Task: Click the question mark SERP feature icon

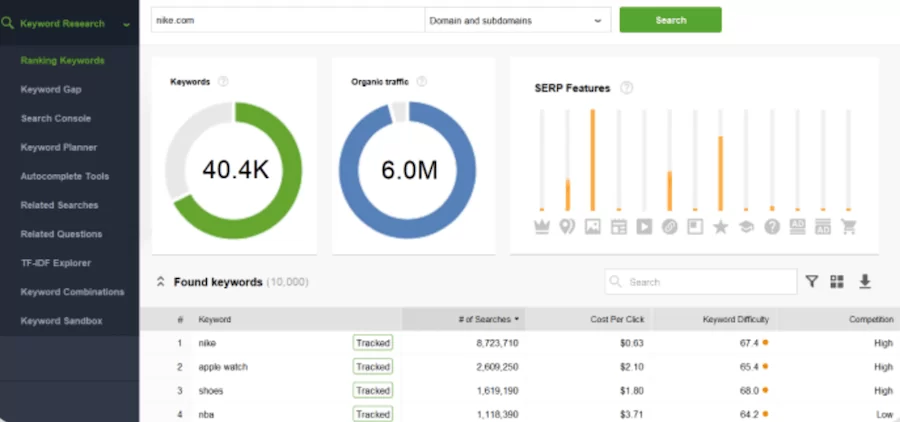Action: [x=772, y=227]
